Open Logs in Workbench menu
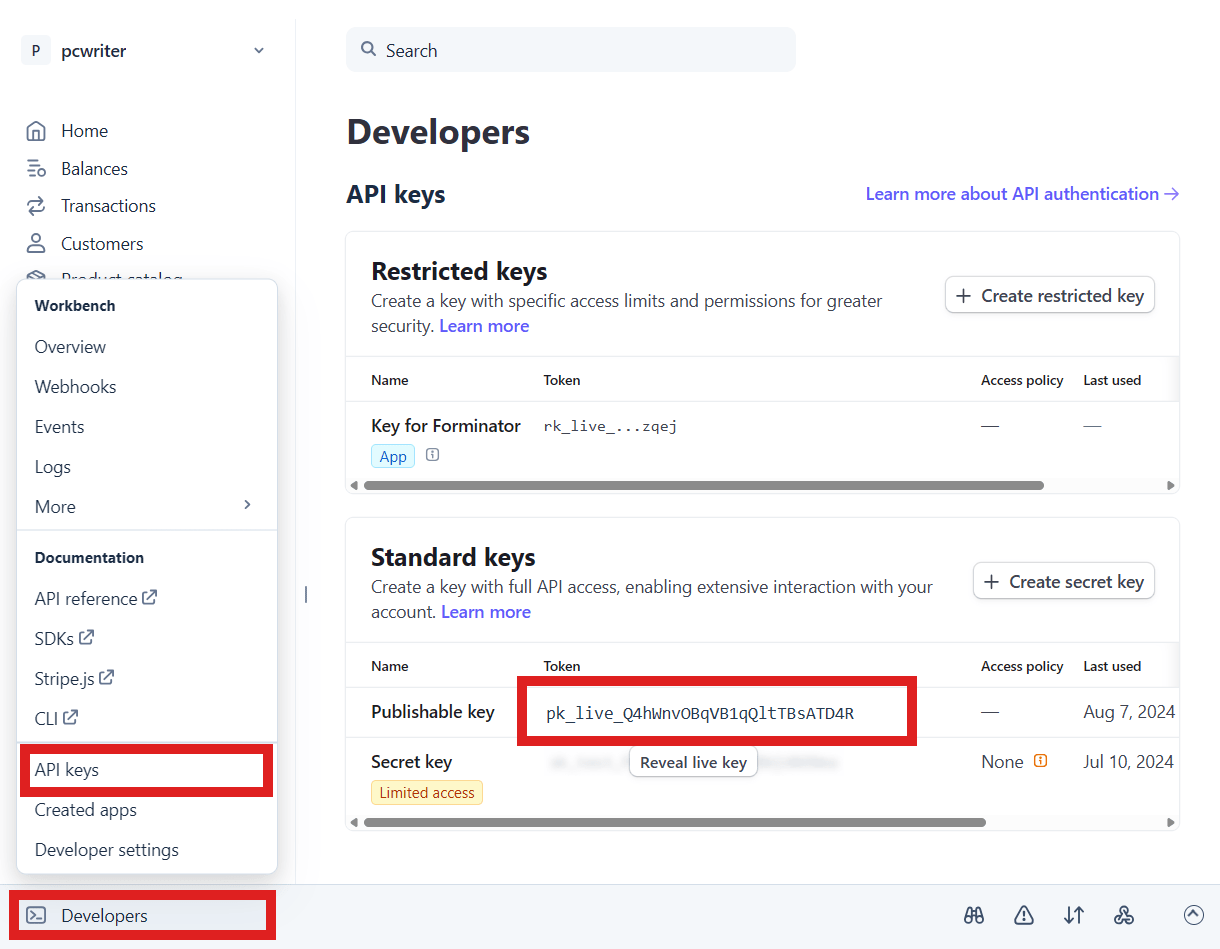This screenshot has height=949, width=1220. point(52,467)
